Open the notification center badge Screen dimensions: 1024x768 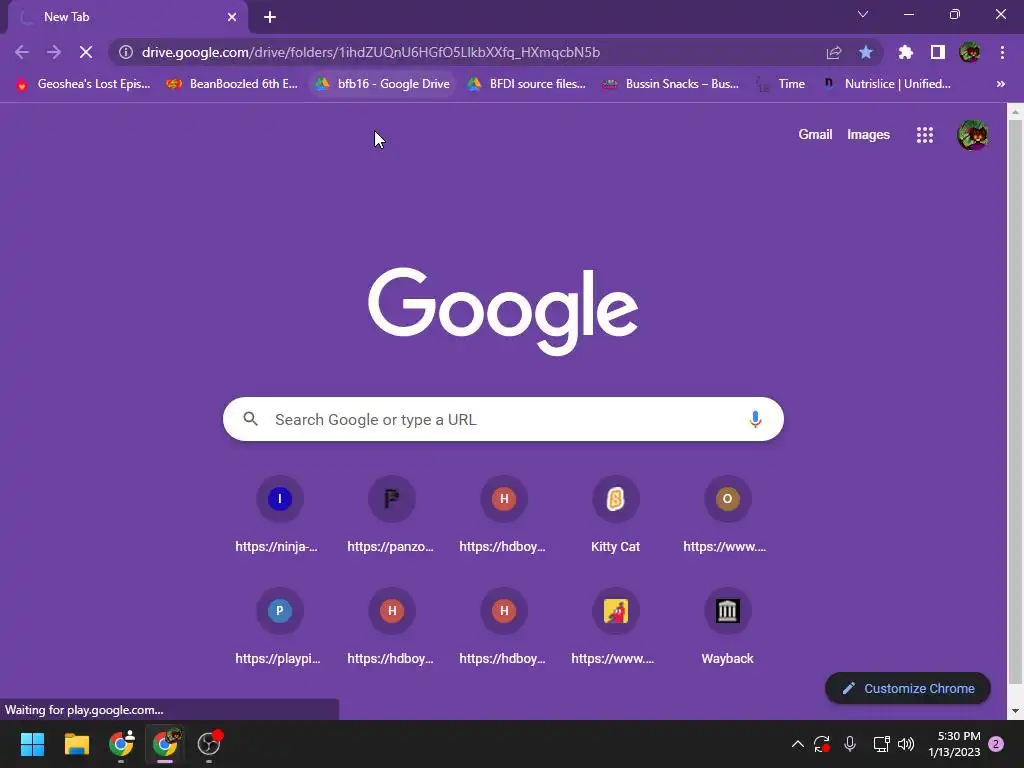tap(996, 744)
